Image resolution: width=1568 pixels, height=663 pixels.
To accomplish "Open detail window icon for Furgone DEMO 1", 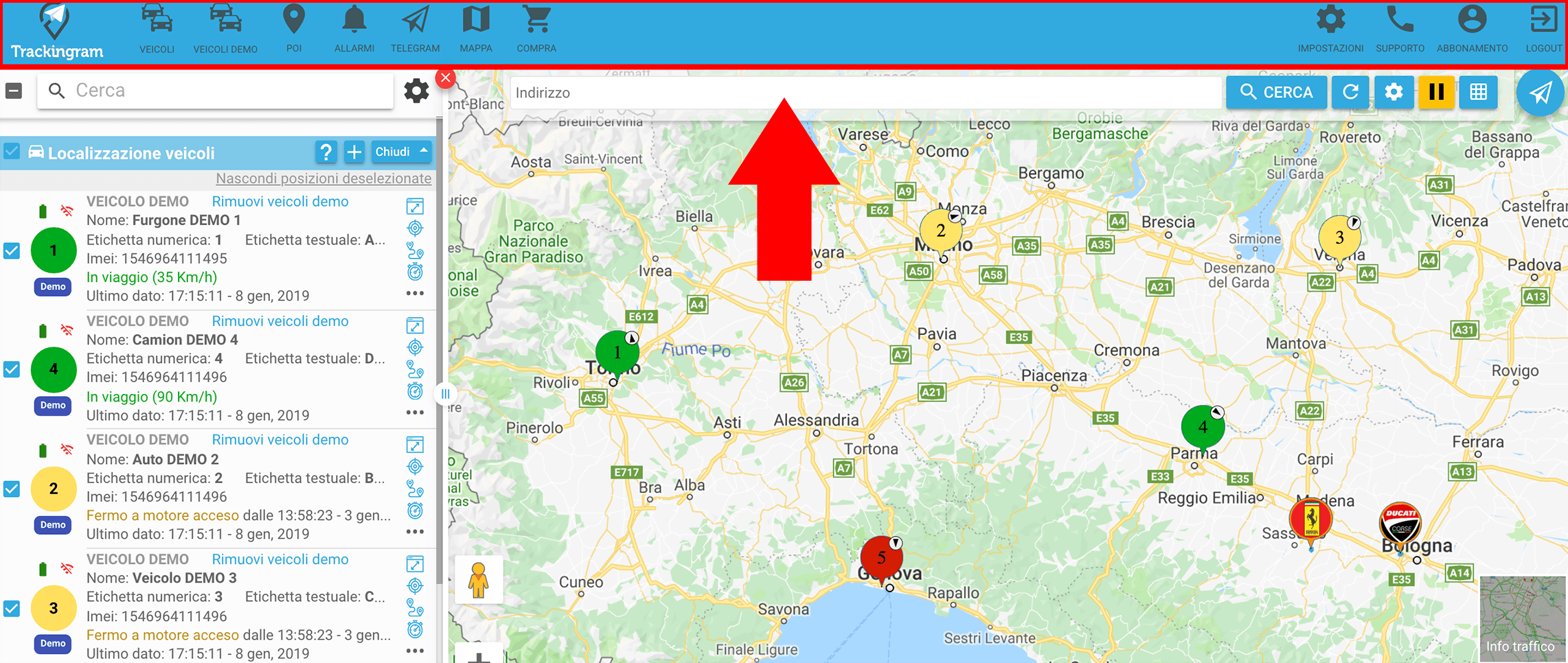I will (415, 206).
